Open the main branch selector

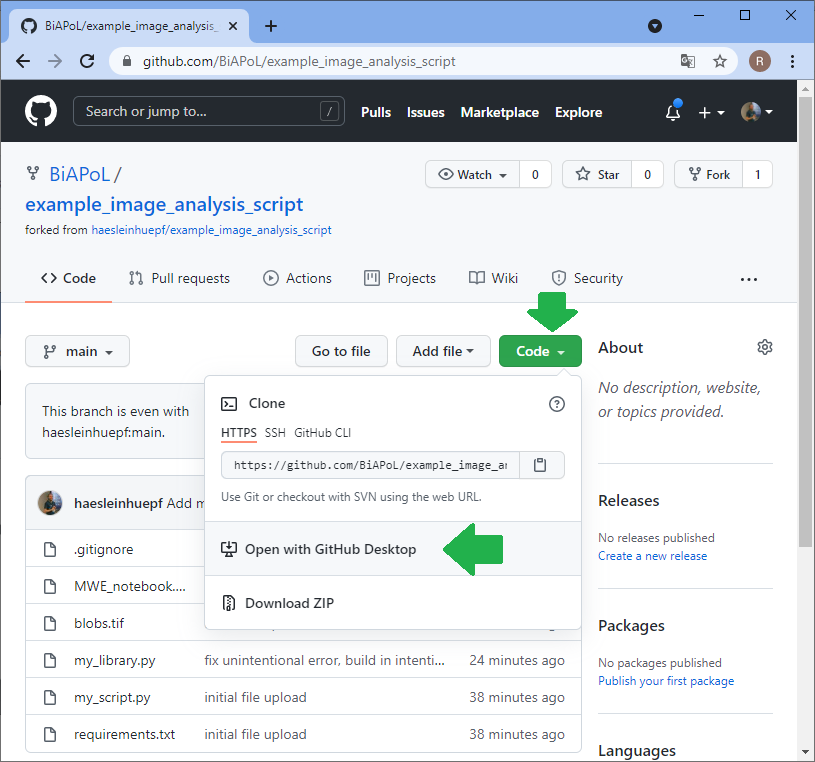click(77, 351)
